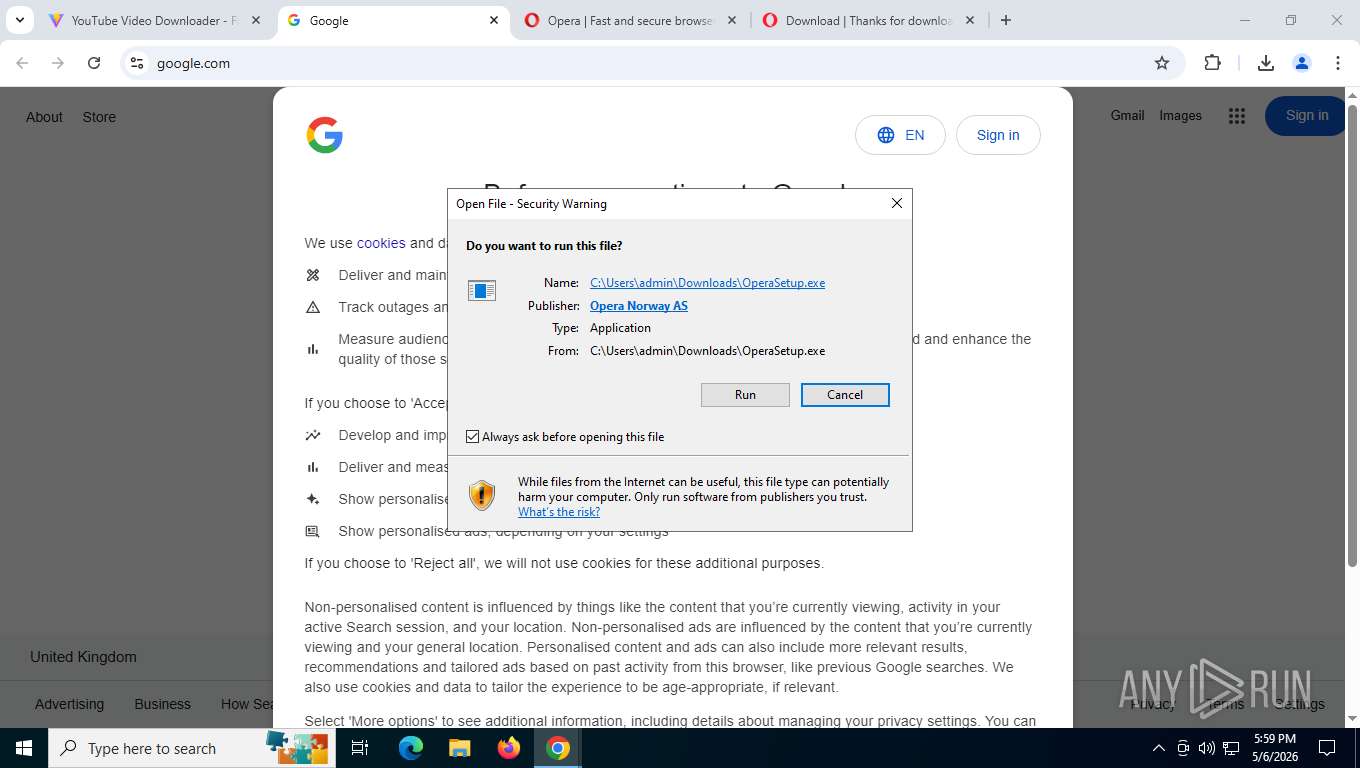Switch to the Download Thanks for downloading tab
Screen dimensions: 1360x768
[x=868, y=20]
